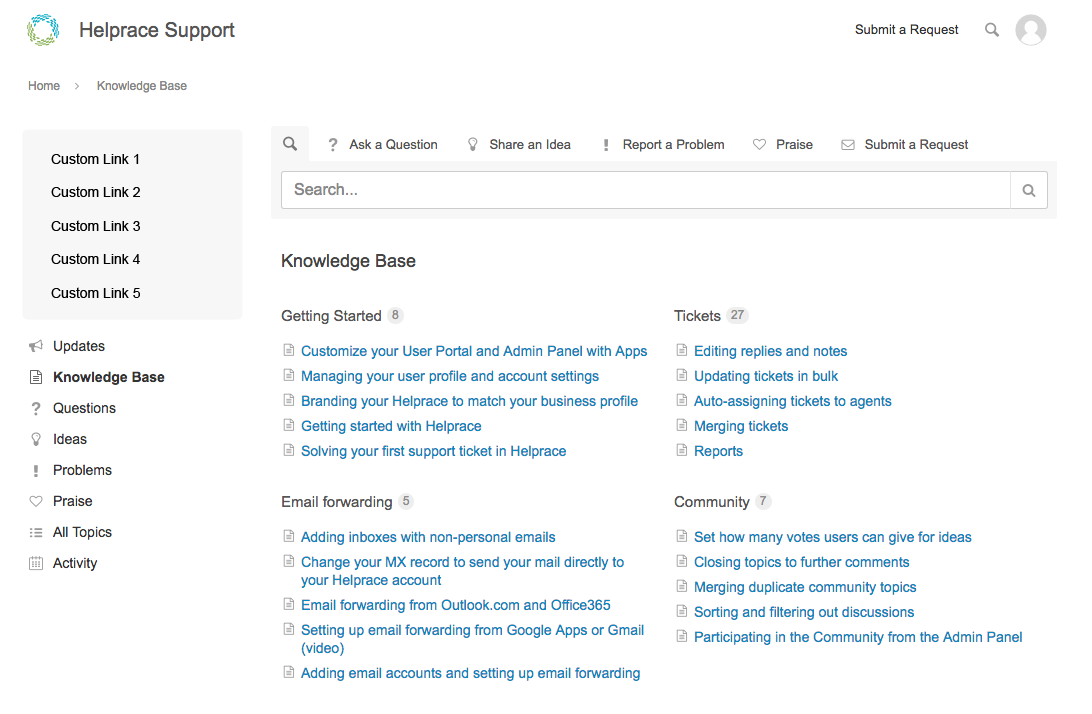Open the Merging tickets article
This screenshot has width=1092, height=714.
(741, 426)
